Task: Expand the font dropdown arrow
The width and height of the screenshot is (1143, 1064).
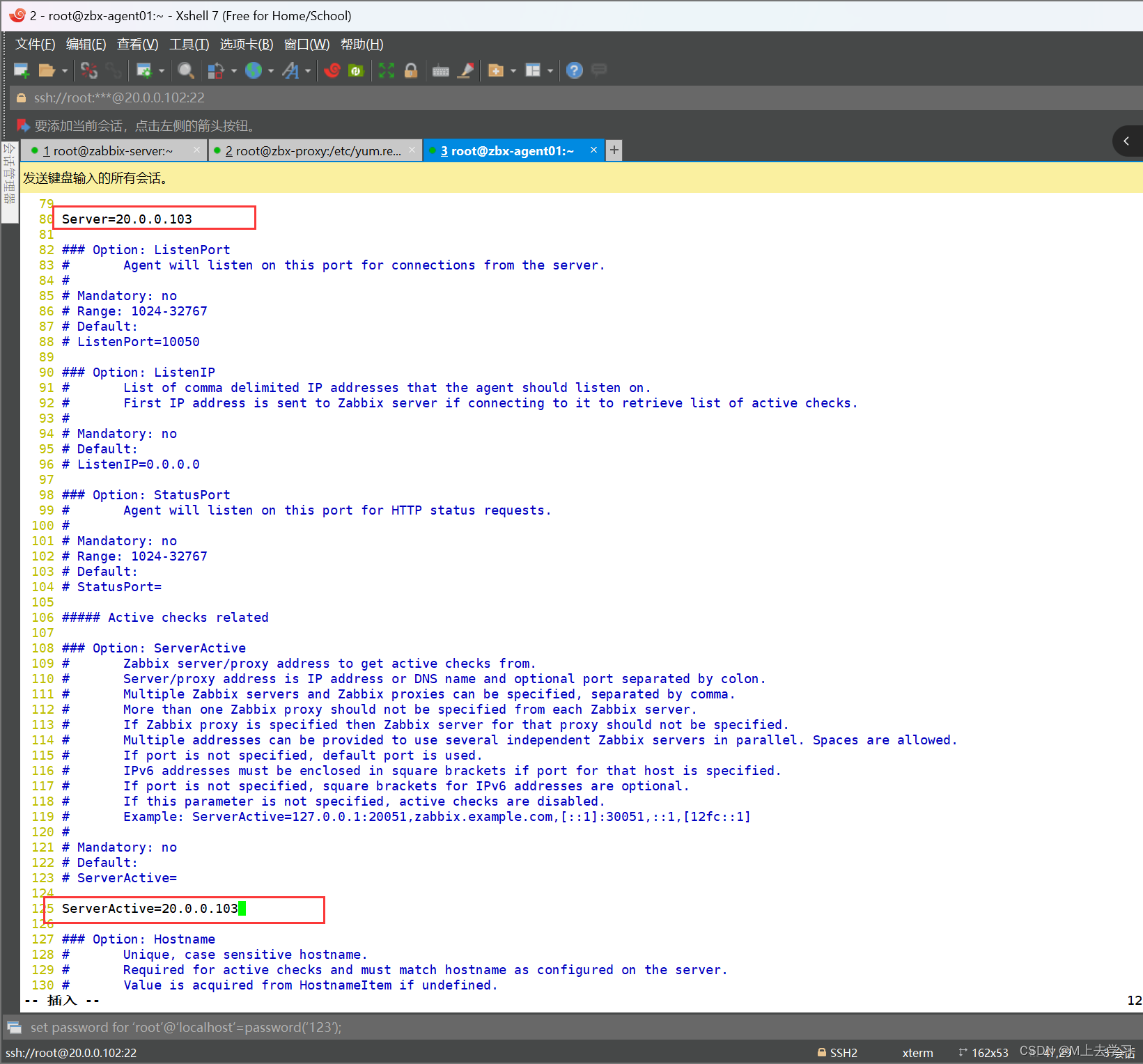Action: coord(308,70)
